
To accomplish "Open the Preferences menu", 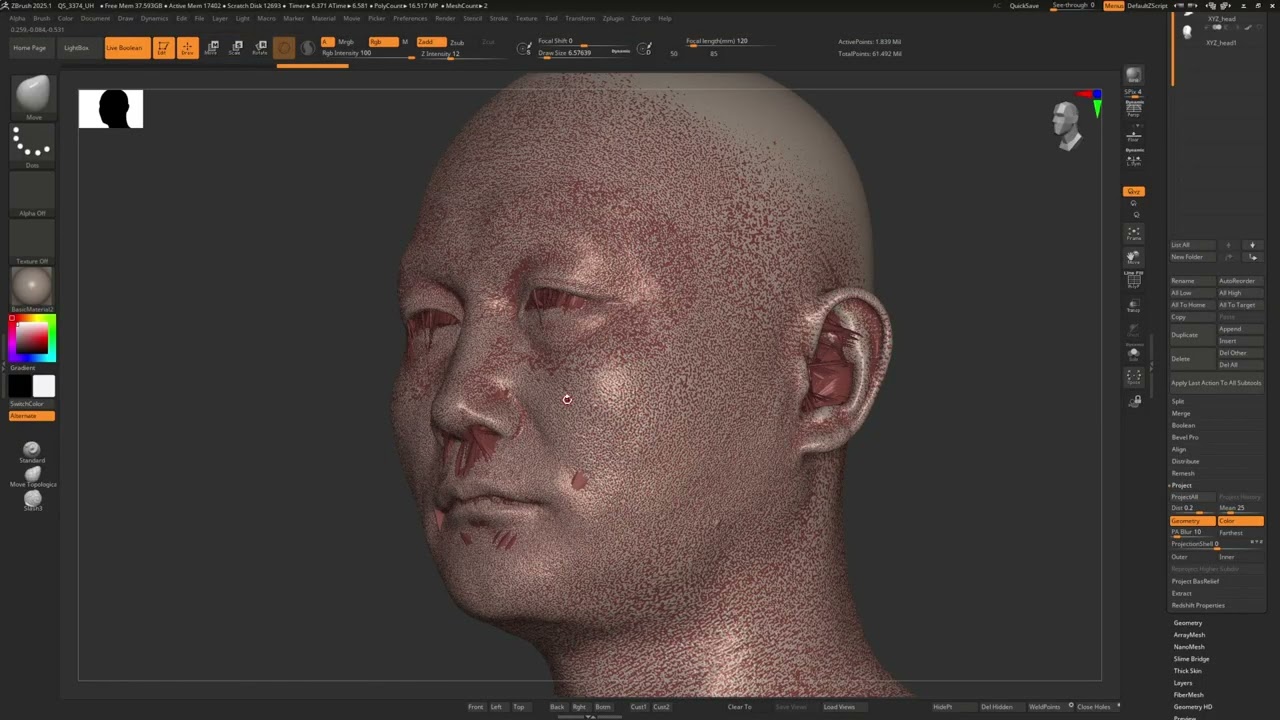I will point(410,18).
